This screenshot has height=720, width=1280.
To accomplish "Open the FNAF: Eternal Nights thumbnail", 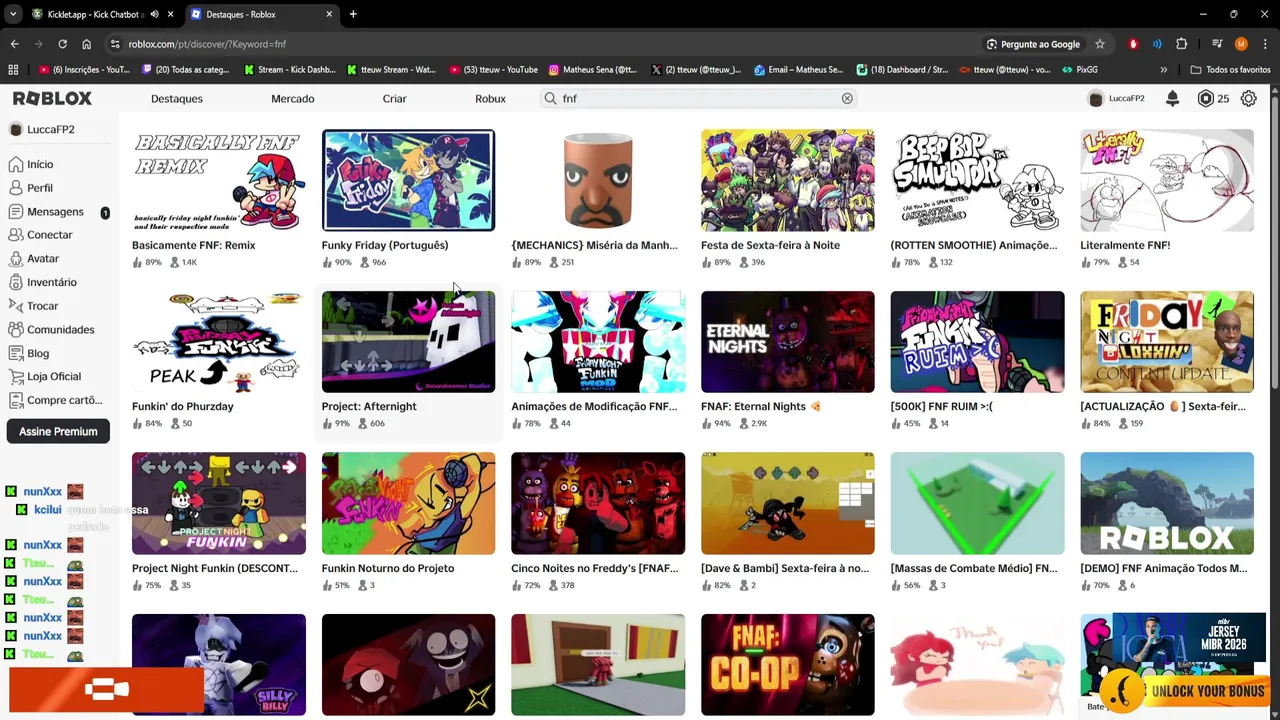I will (x=788, y=342).
